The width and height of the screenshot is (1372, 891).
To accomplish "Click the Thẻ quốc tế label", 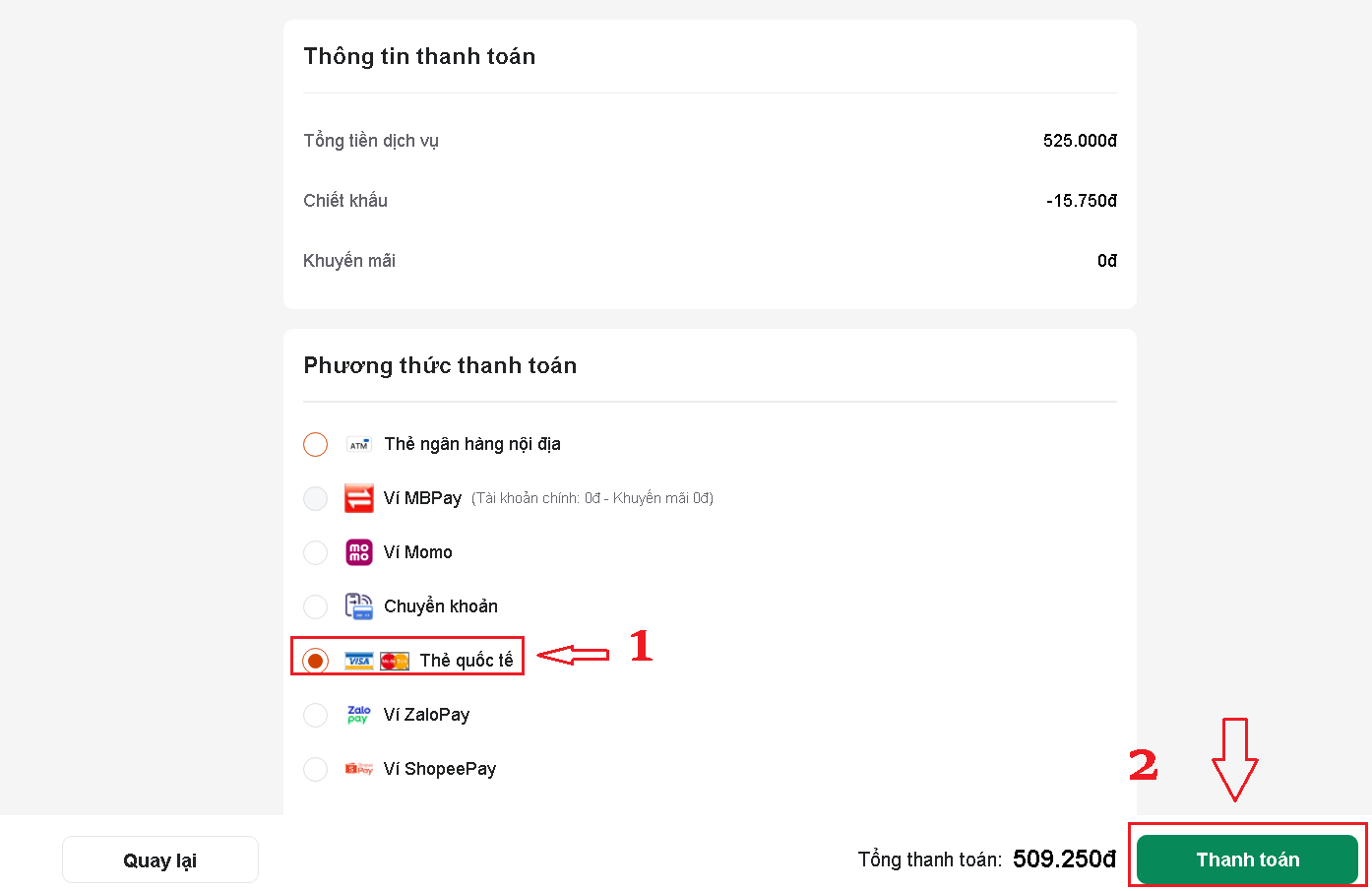I will 467,661.
